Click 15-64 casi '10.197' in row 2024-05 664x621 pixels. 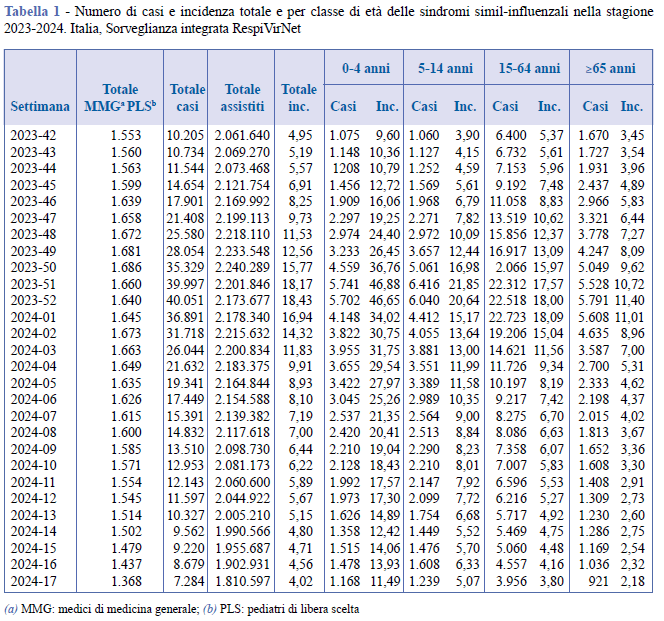coord(508,383)
